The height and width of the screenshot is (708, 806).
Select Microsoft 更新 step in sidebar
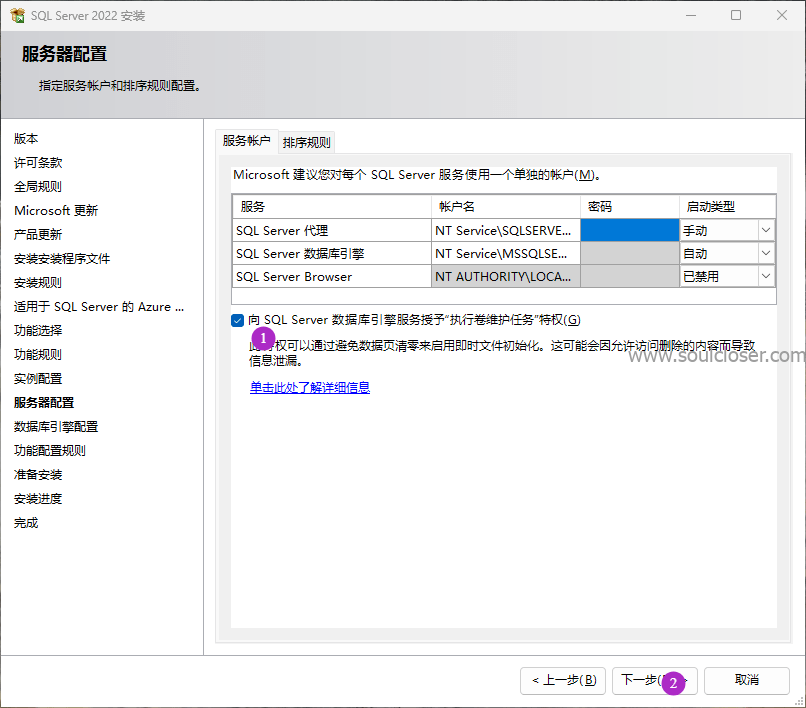click(x=56, y=211)
